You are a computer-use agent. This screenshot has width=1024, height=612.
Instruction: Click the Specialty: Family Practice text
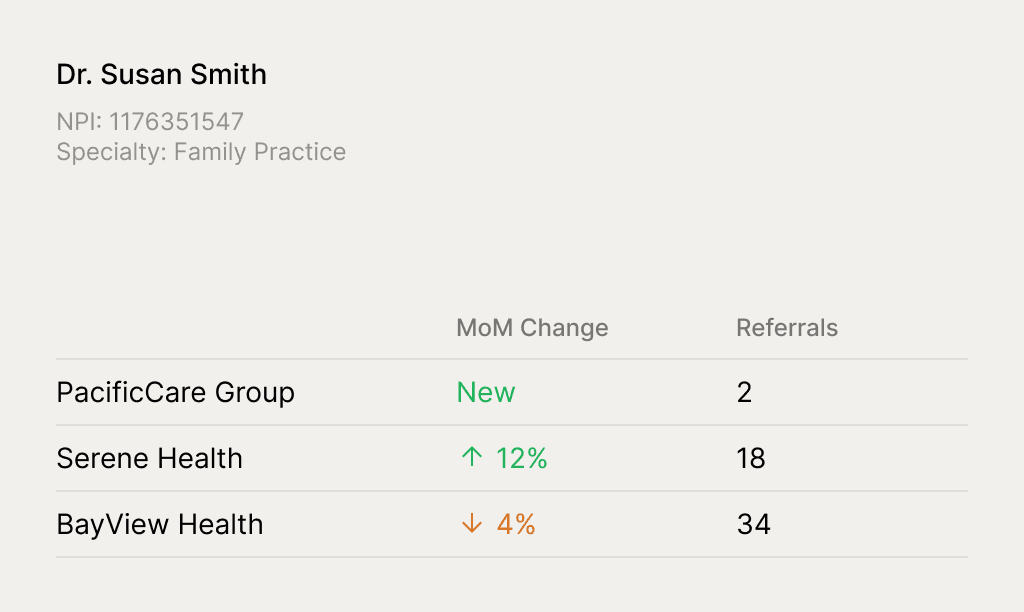tap(201, 152)
